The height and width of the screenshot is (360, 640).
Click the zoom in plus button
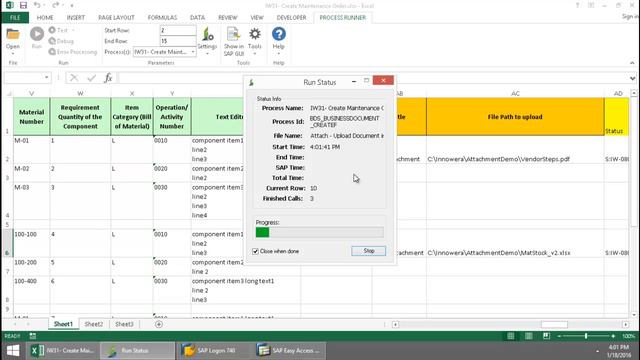[x=613, y=336]
